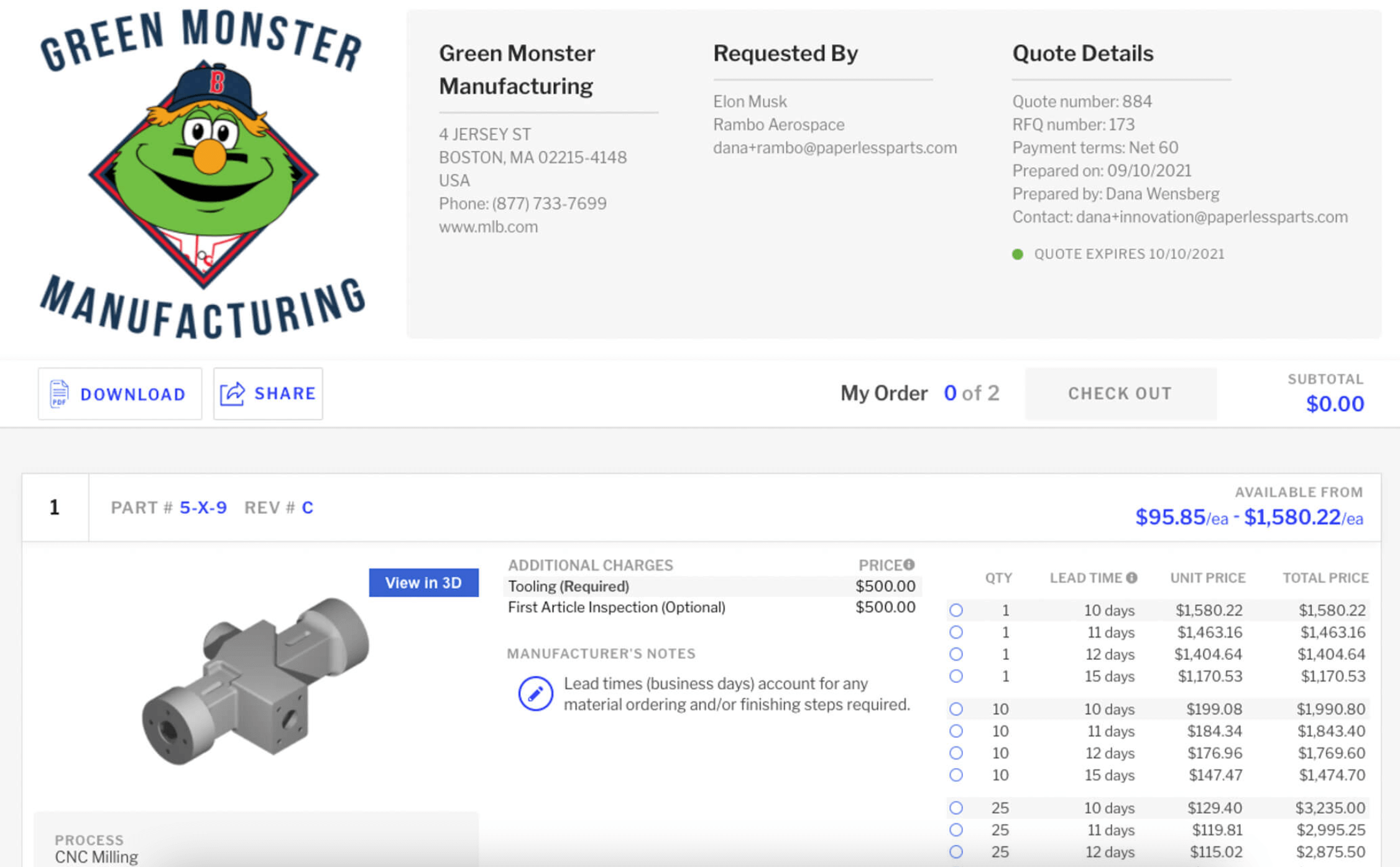Click the share arrow icon

click(x=233, y=393)
